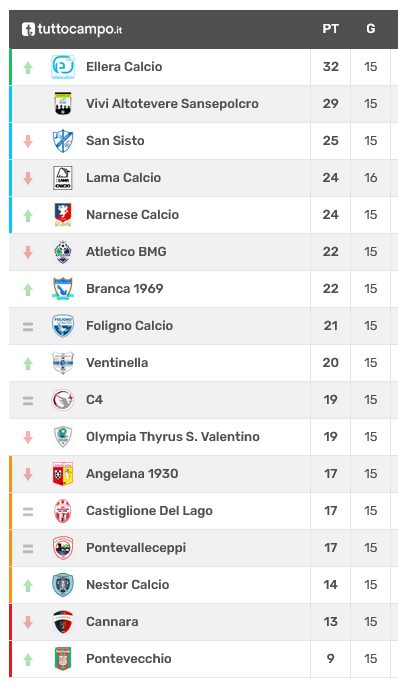The width and height of the screenshot is (398, 684).
Task: Click the green up arrow beside Ventinella
Action: (x=28, y=363)
